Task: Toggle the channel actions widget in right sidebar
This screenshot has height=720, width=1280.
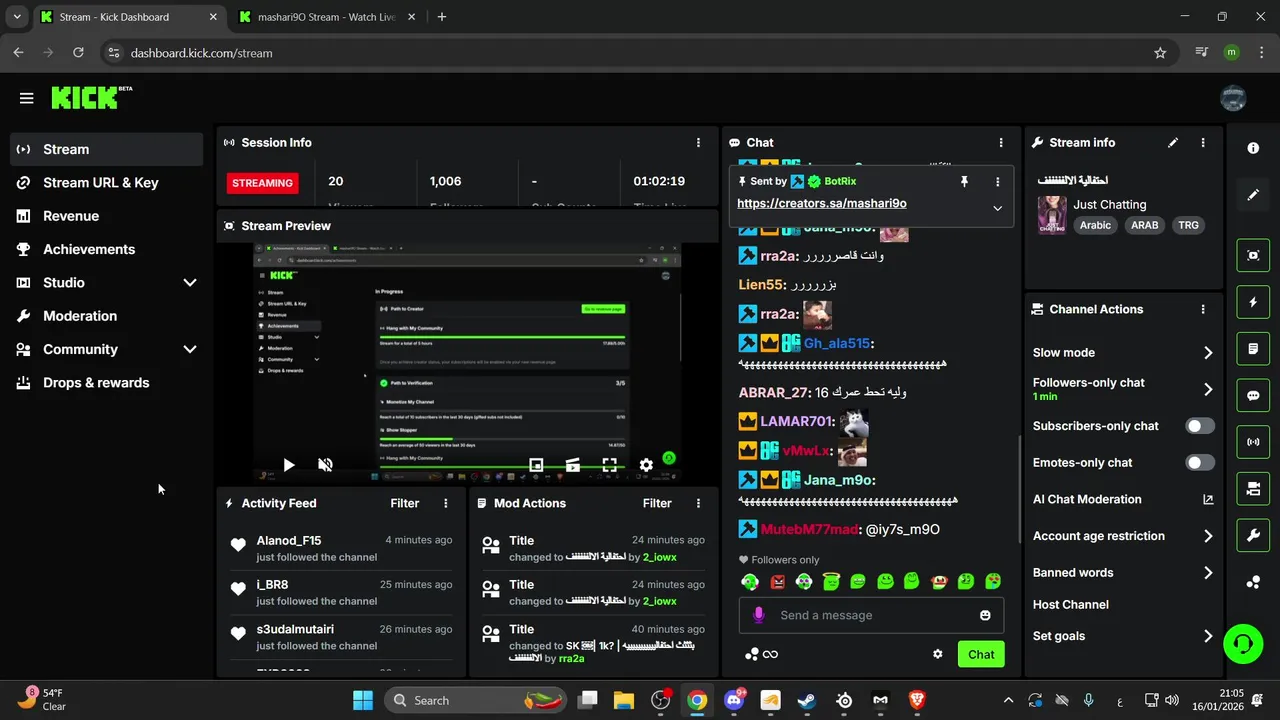Action: [x=1253, y=489]
